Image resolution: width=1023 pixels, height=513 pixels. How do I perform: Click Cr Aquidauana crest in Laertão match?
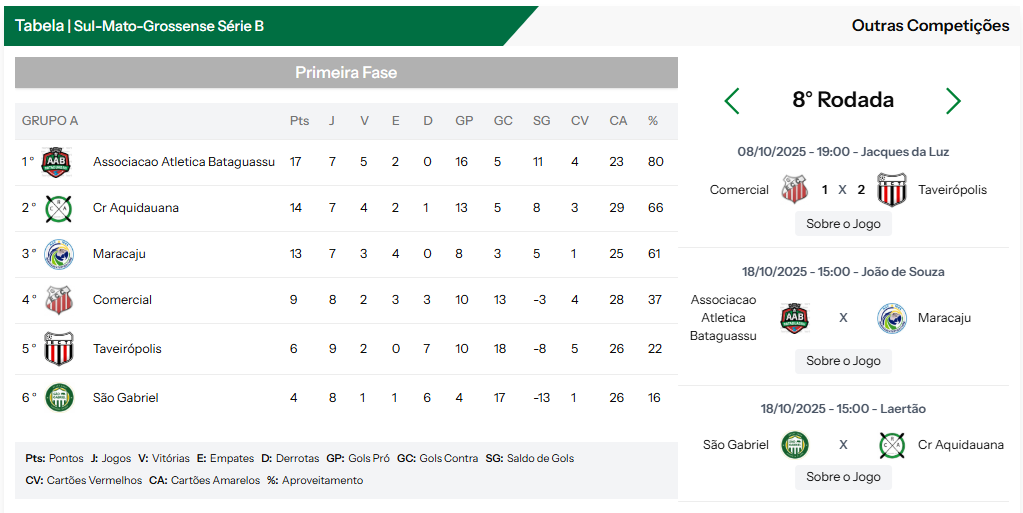click(892, 445)
